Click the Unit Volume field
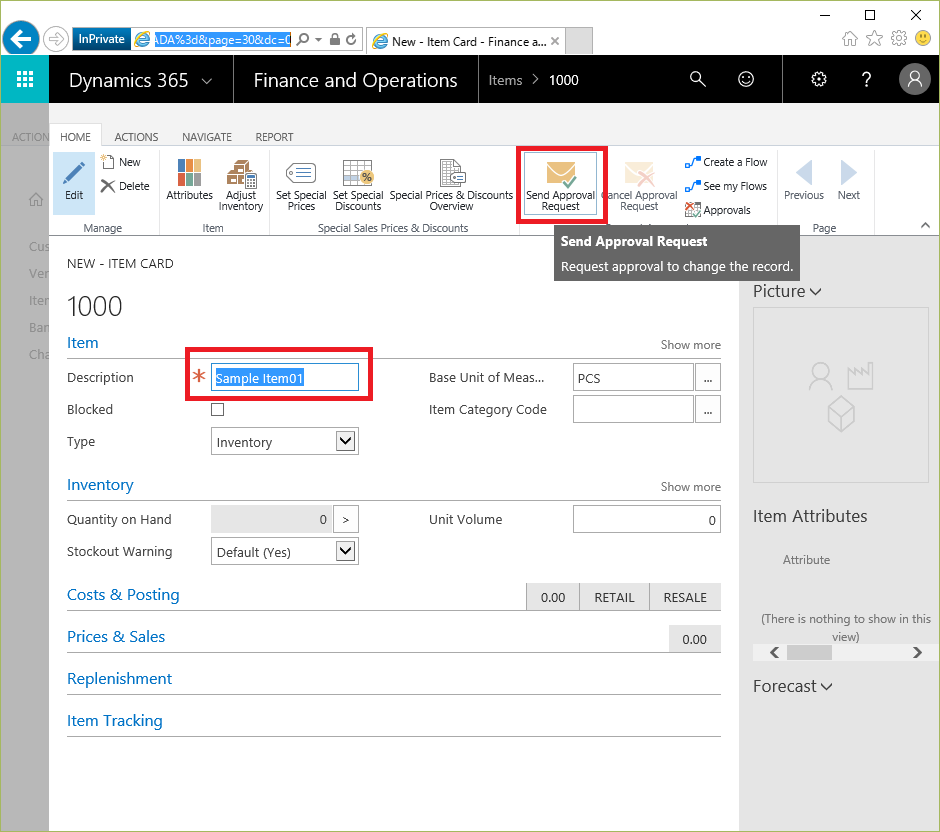This screenshot has width=940, height=832. pos(647,520)
